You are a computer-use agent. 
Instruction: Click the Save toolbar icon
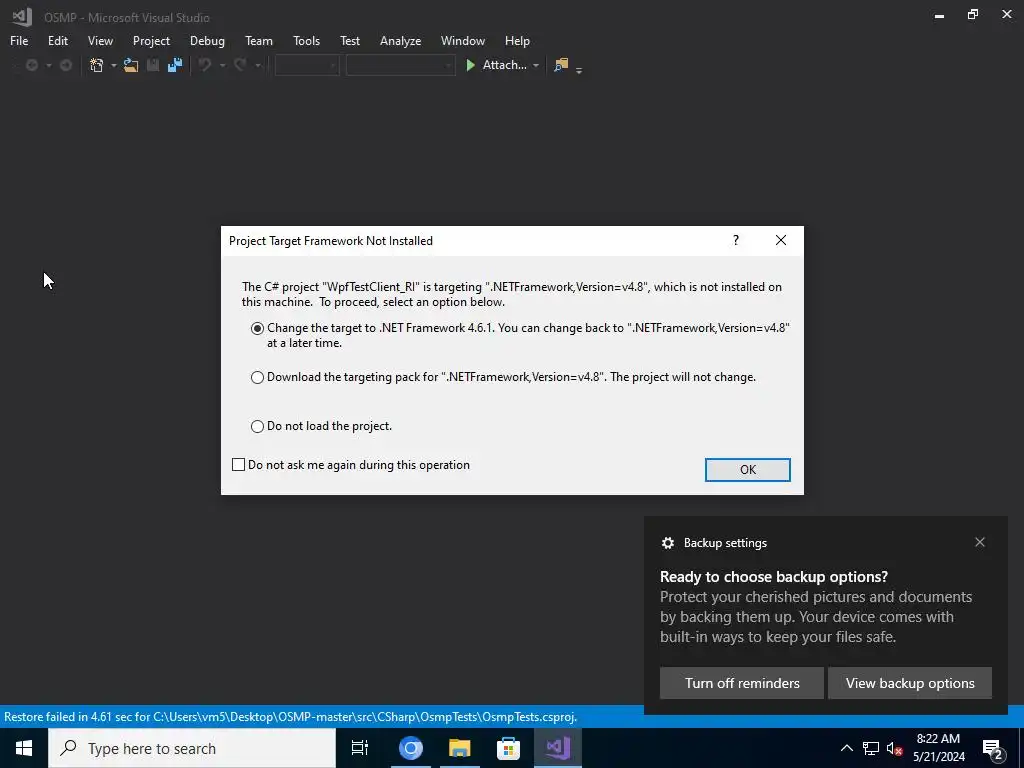click(x=153, y=65)
